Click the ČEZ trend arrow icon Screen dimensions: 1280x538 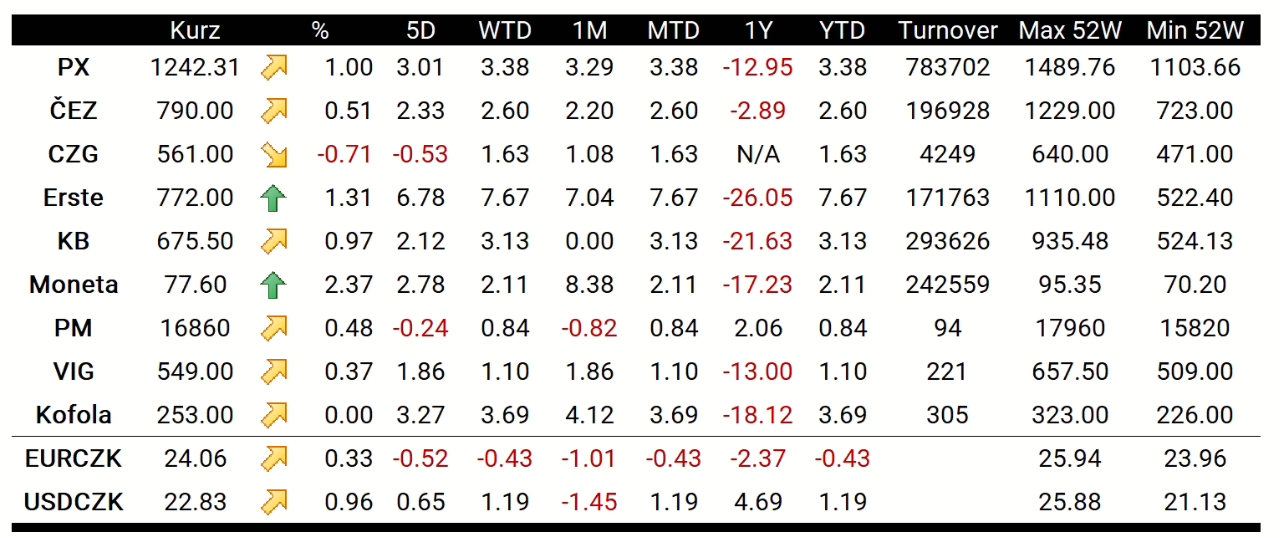pyautogui.click(x=273, y=111)
